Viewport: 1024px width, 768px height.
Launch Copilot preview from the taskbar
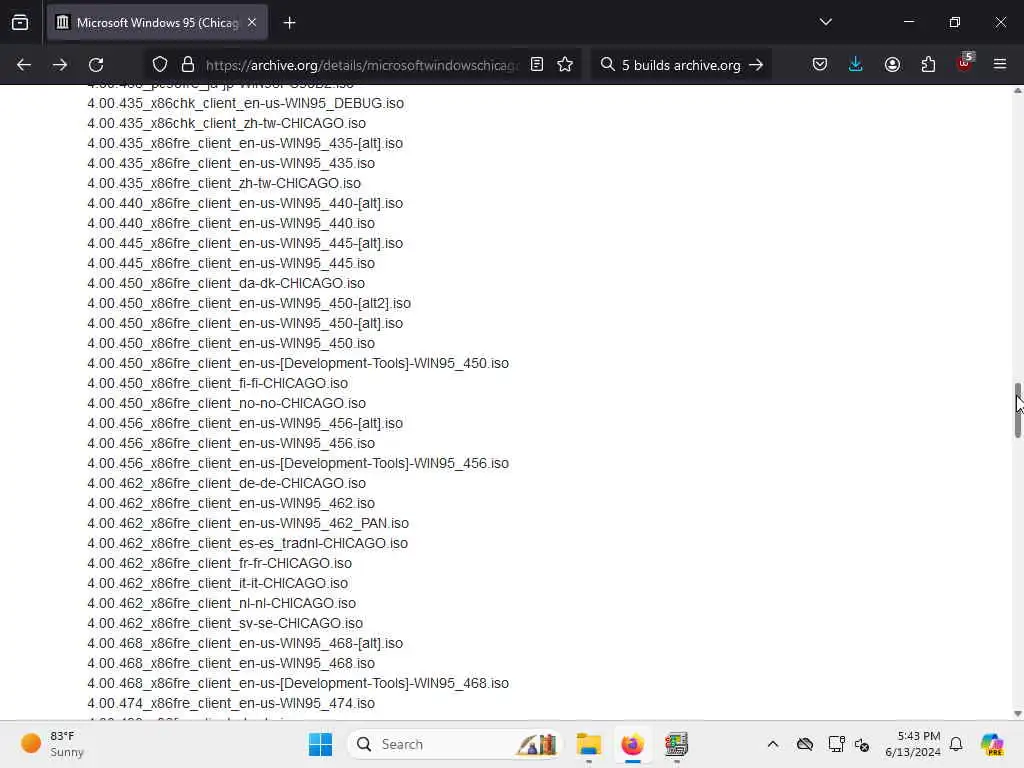[992, 744]
